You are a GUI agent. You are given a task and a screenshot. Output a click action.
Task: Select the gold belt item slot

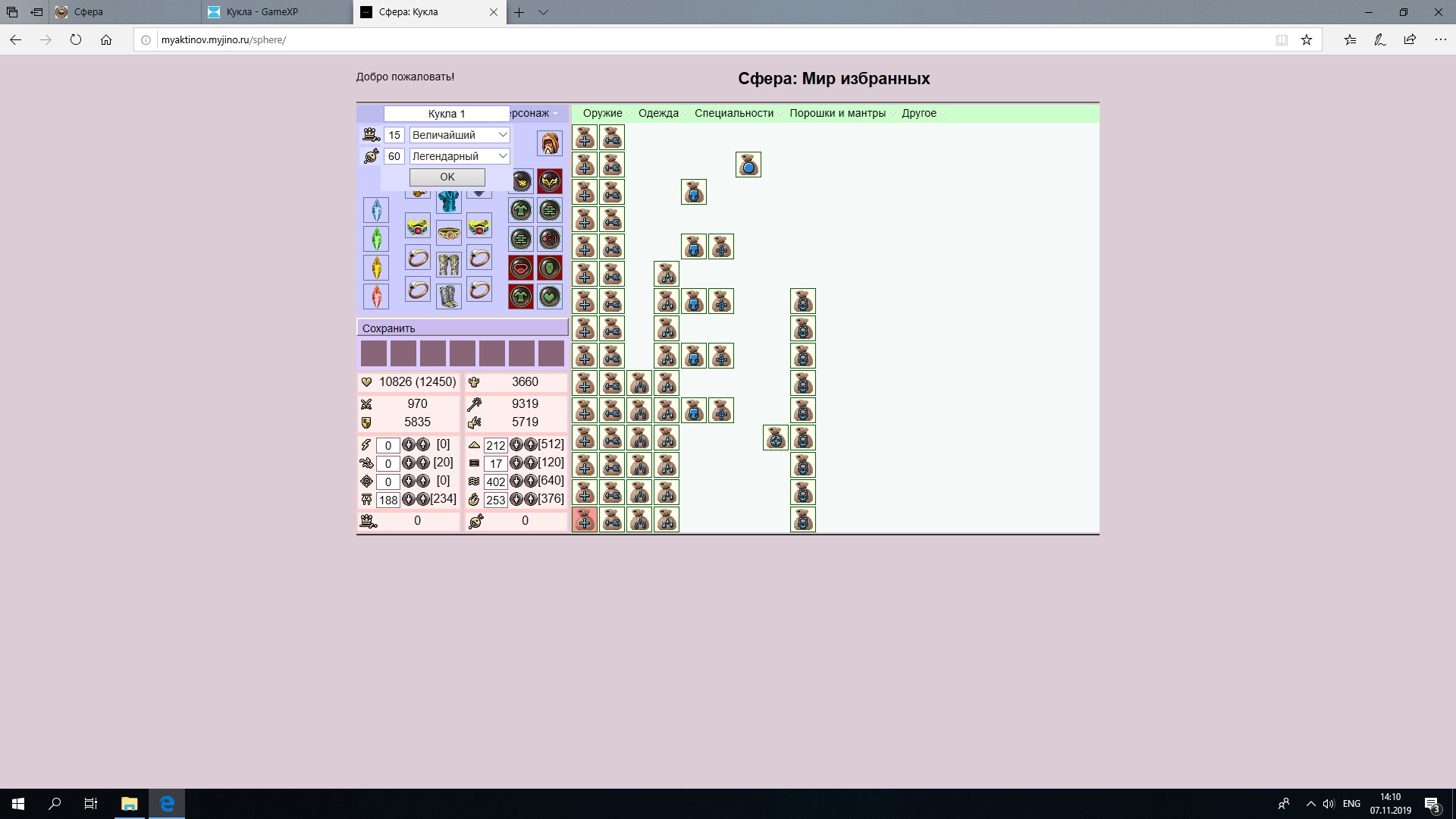pyautogui.click(x=449, y=234)
